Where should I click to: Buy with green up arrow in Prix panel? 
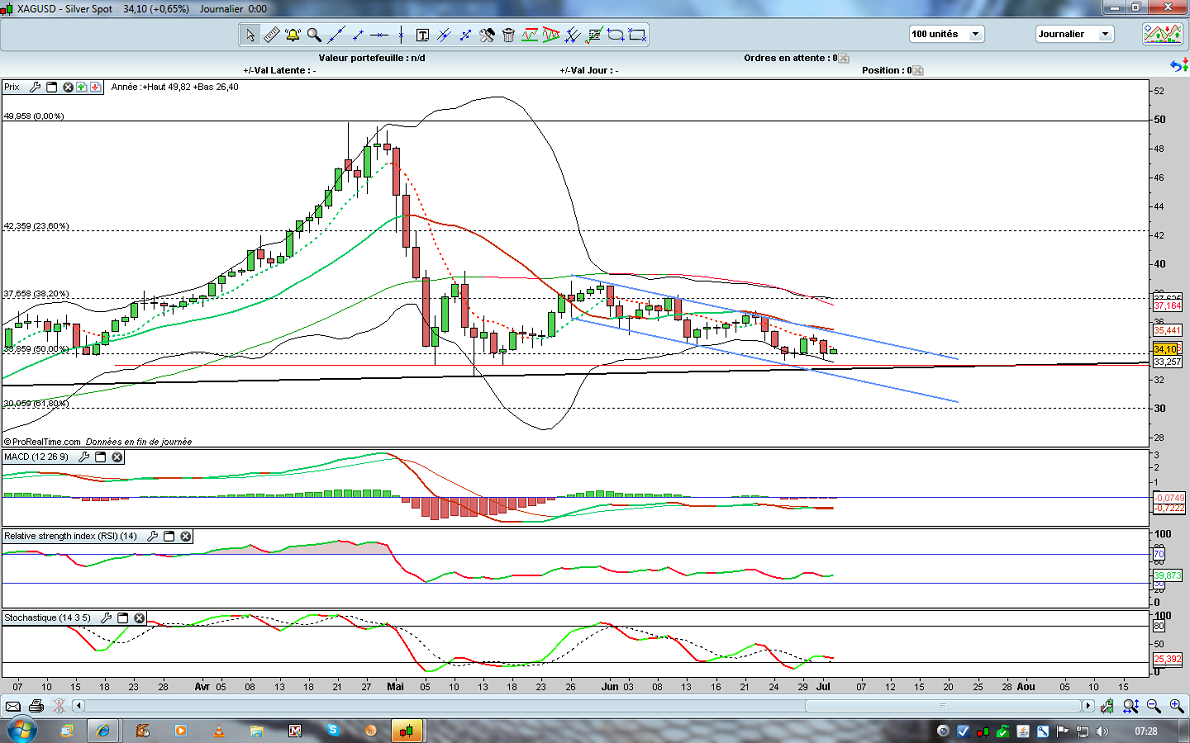coord(82,87)
